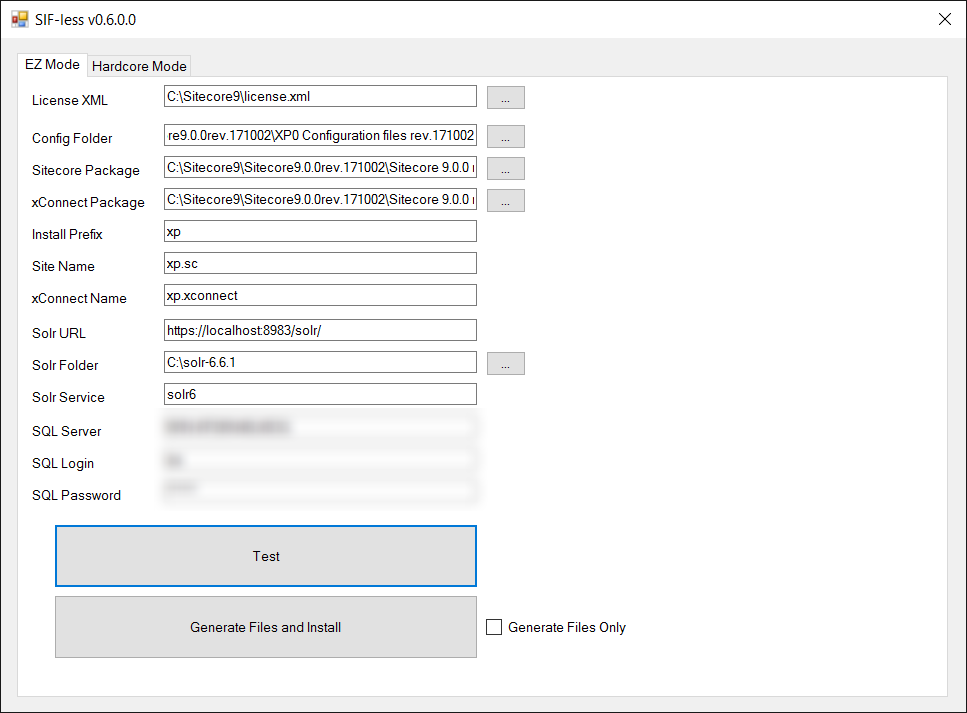Click the xConnect Package label
Image resolution: width=967 pixels, height=713 pixels.
tap(88, 202)
